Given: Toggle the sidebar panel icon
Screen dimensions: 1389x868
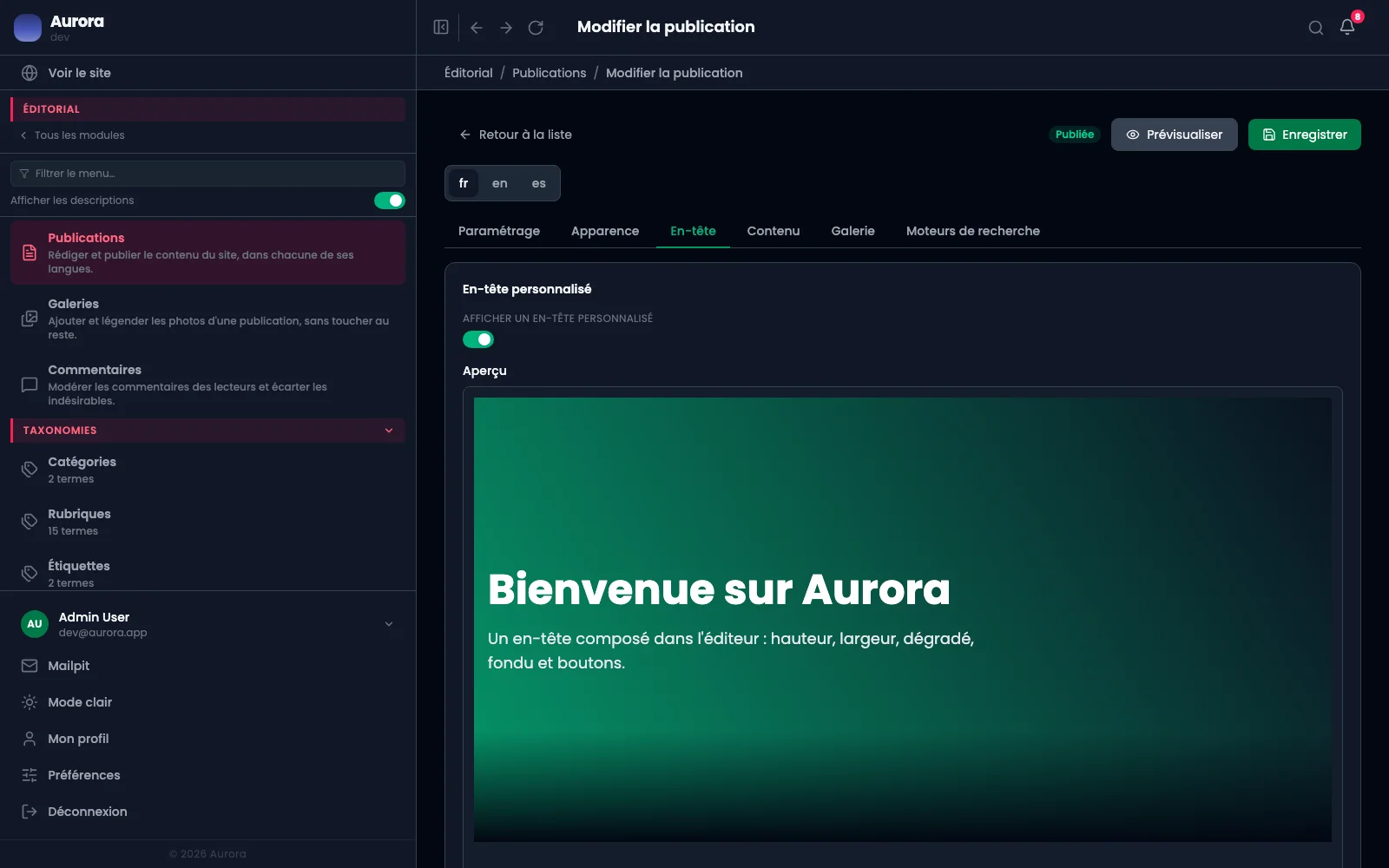Looking at the screenshot, I should coord(441,28).
